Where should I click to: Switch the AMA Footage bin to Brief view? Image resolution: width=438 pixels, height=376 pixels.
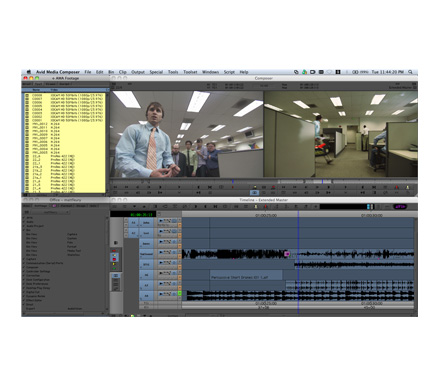point(27,84)
